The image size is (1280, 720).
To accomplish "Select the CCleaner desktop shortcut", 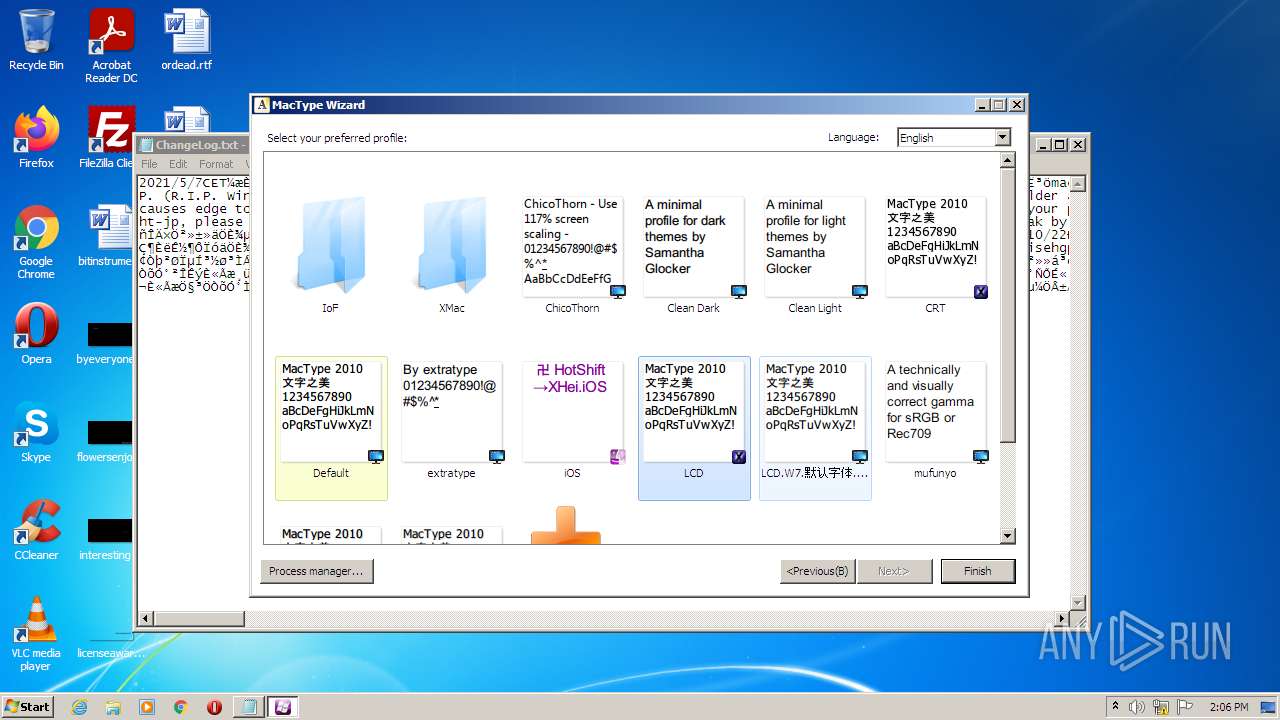I will pyautogui.click(x=36, y=530).
